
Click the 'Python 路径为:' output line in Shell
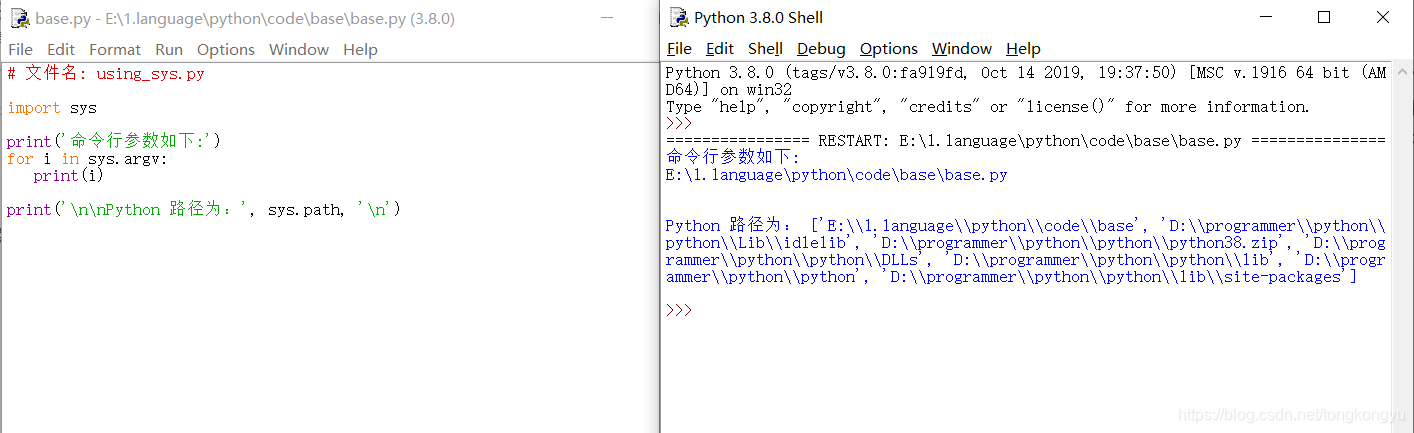coord(1025,226)
